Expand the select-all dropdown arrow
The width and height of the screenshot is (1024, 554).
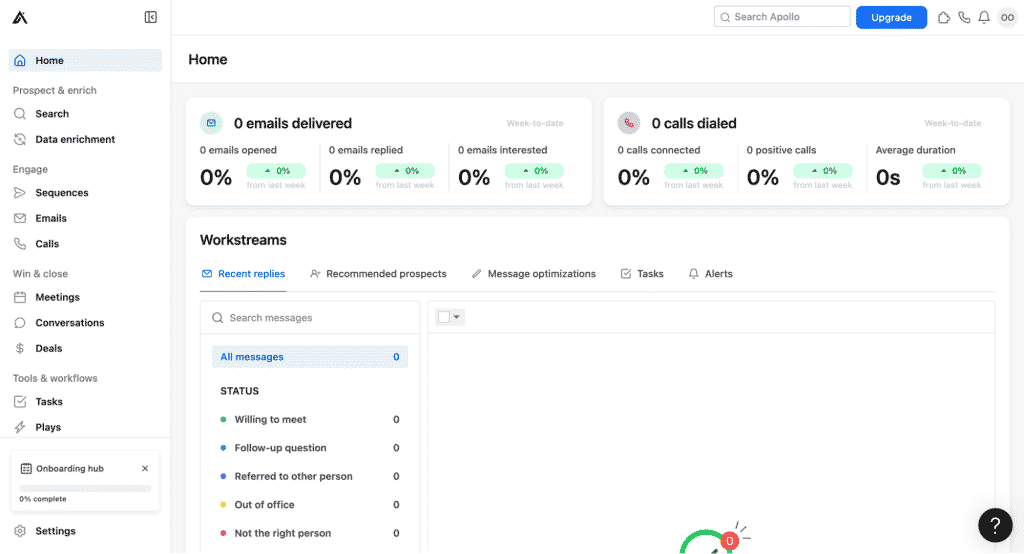click(x=456, y=317)
